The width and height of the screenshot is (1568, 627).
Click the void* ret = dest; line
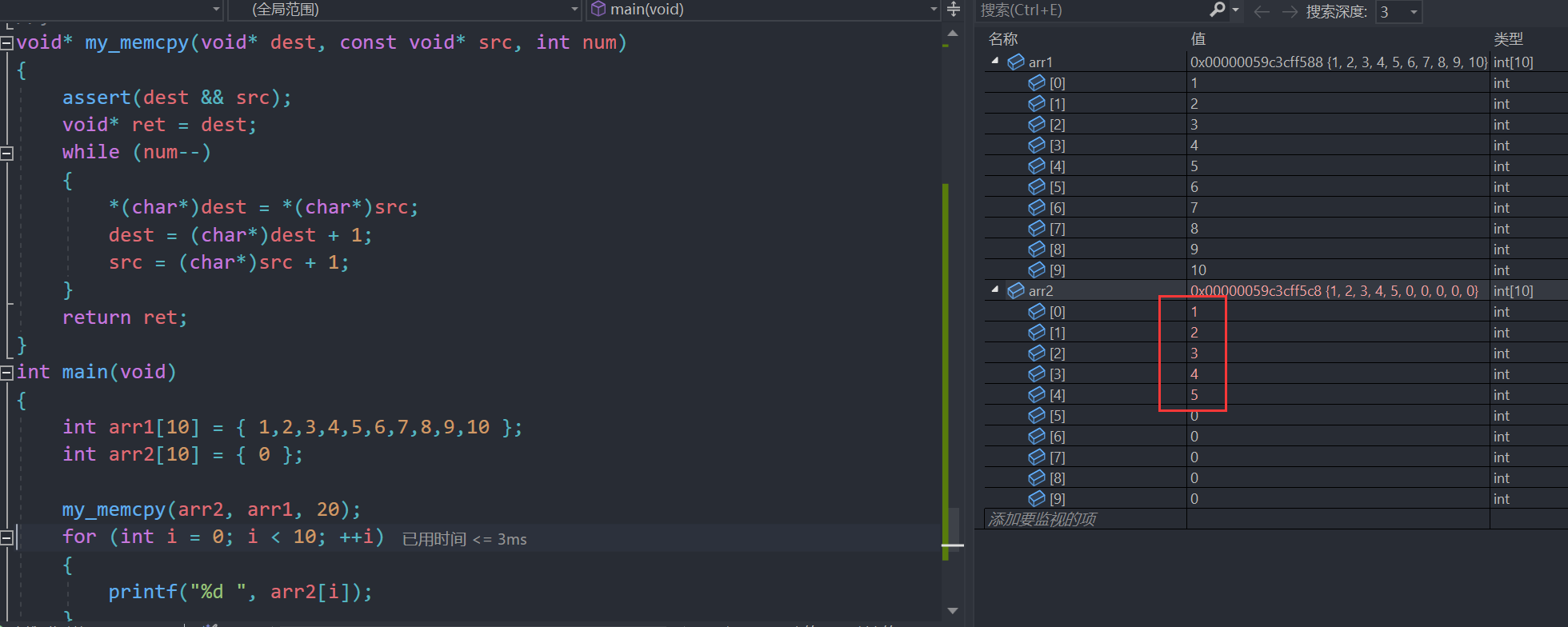coord(159,125)
